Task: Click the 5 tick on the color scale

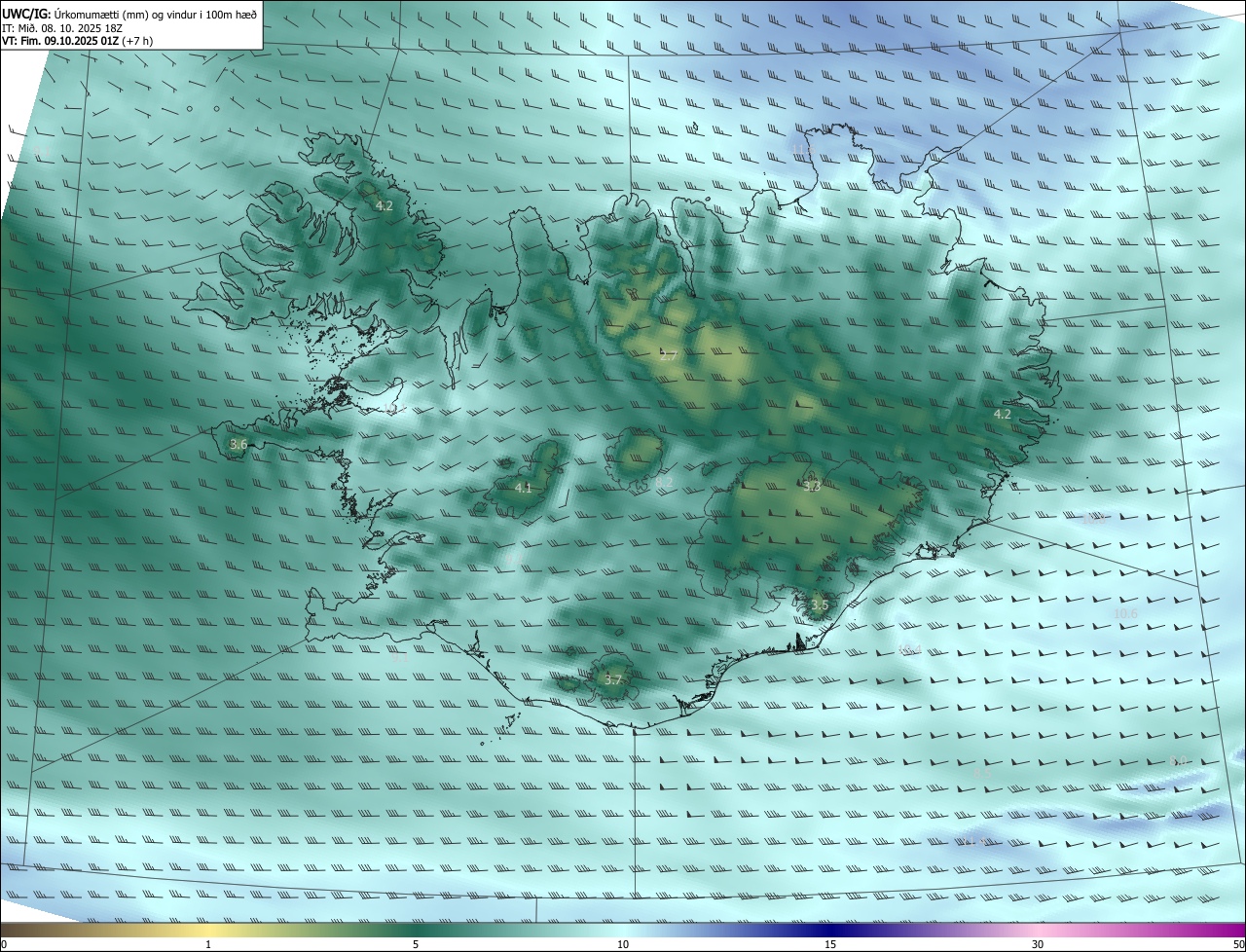Action: 416,944
